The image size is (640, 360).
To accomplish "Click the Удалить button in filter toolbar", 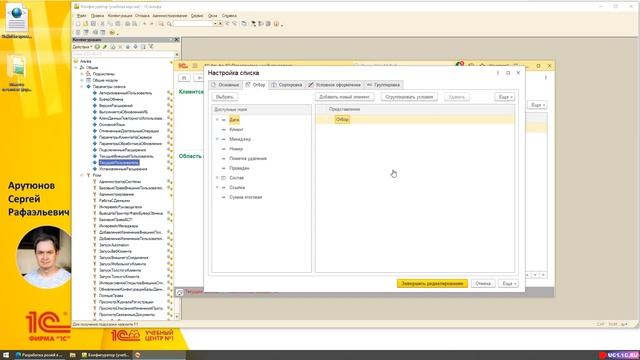I will [x=456, y=97].
